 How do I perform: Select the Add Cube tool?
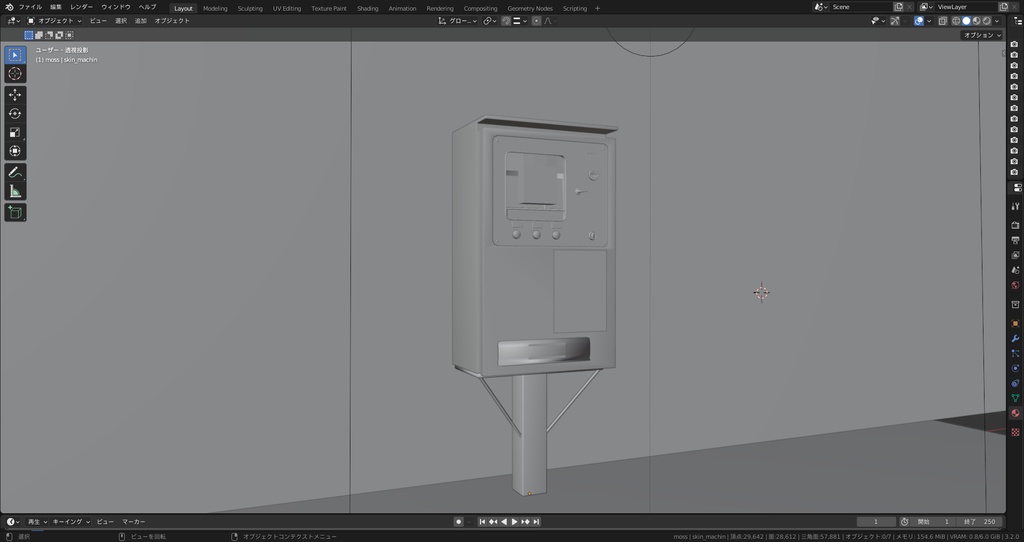[15, 212]
